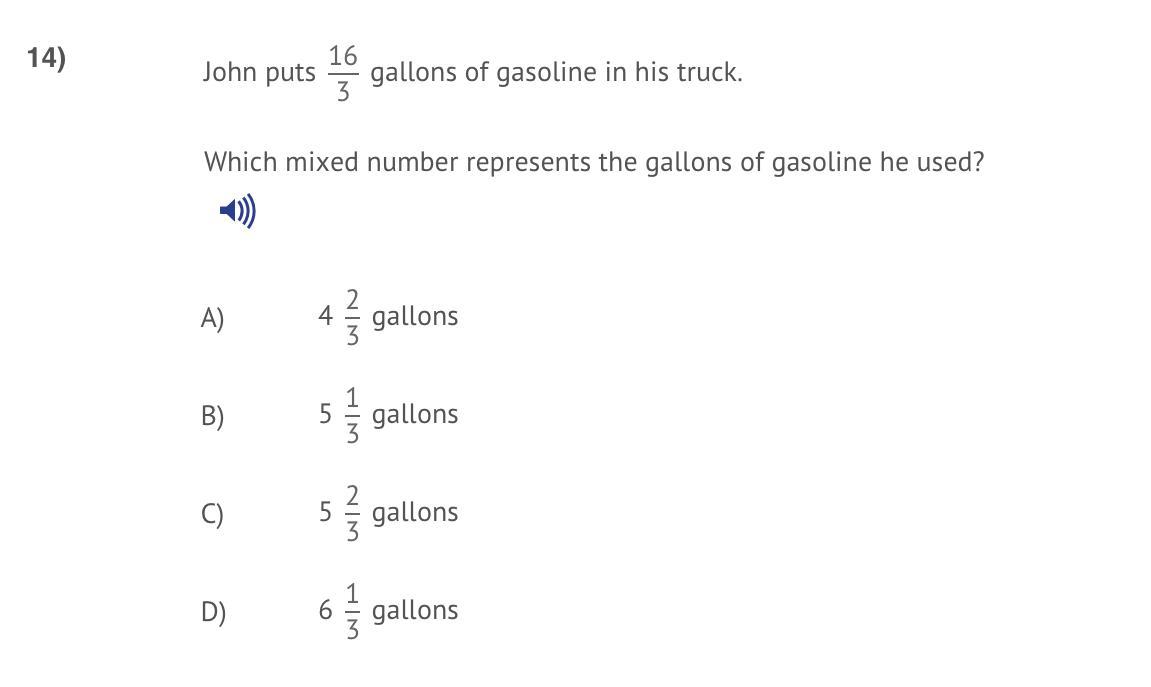1151x687 pixels.
Task: Select answer letter A)
Action: pos(212,318)
